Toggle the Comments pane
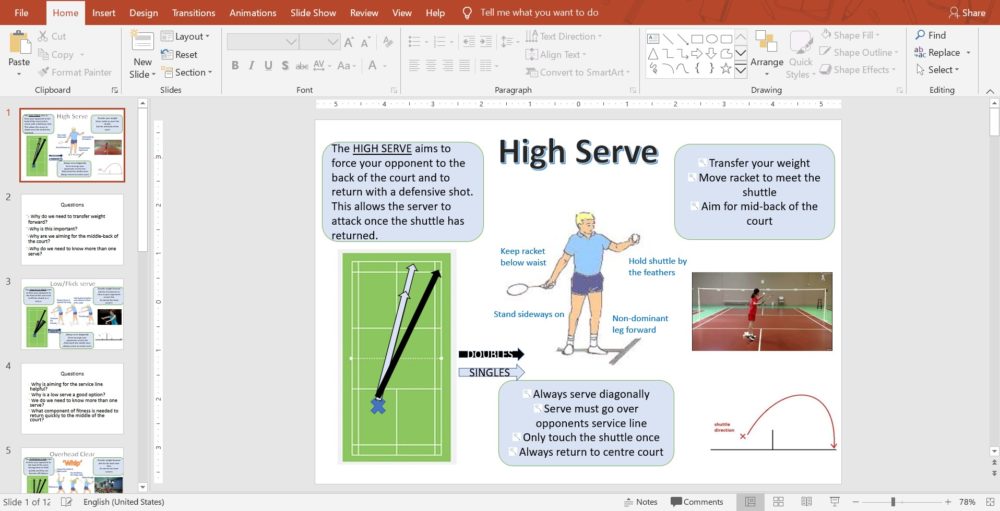The height and width of the screenshot is (511, 1000). click(x=697, y=501)
